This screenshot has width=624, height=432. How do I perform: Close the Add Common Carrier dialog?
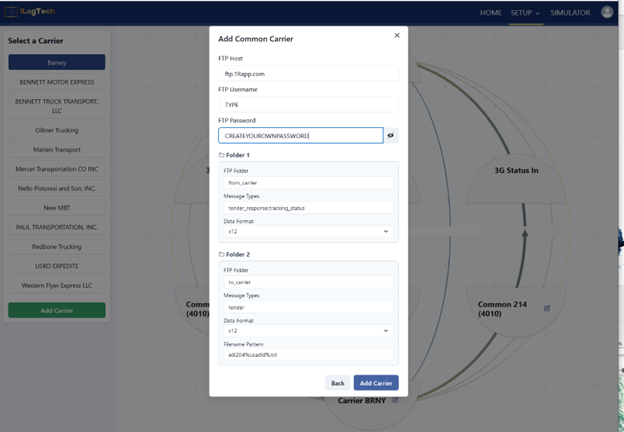pos(396,35)
